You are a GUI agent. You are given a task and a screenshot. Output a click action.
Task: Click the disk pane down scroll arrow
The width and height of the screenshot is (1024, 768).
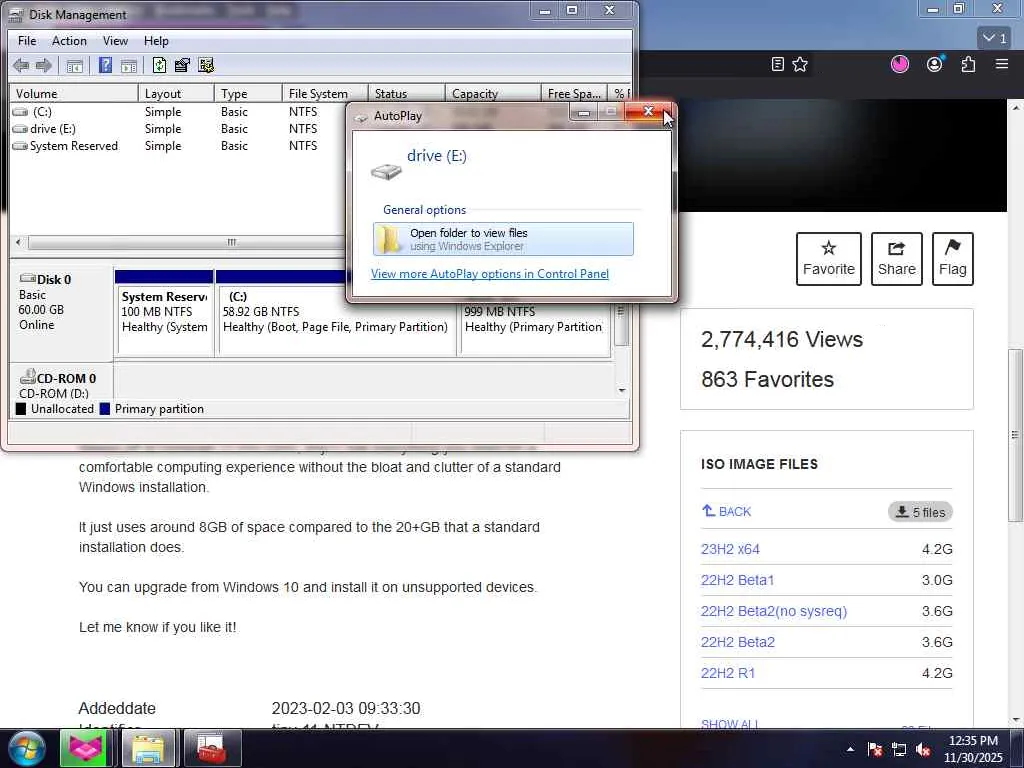[x=622, y=390]
